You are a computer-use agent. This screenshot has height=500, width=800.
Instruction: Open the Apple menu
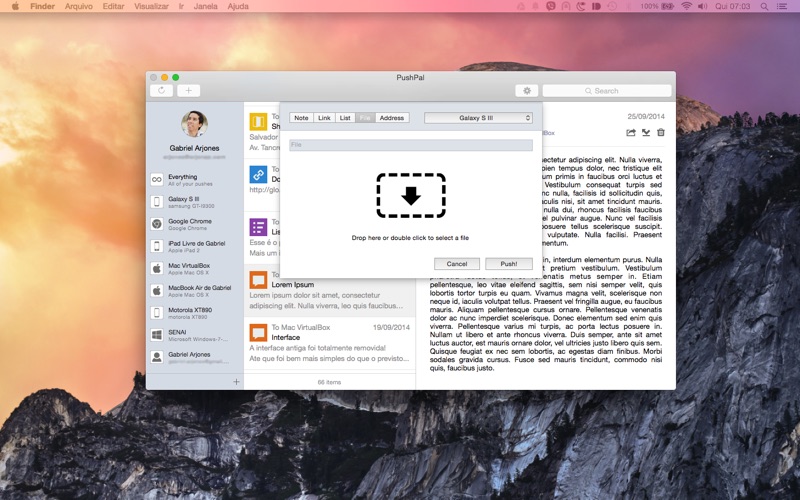click(x=15, y=6)
